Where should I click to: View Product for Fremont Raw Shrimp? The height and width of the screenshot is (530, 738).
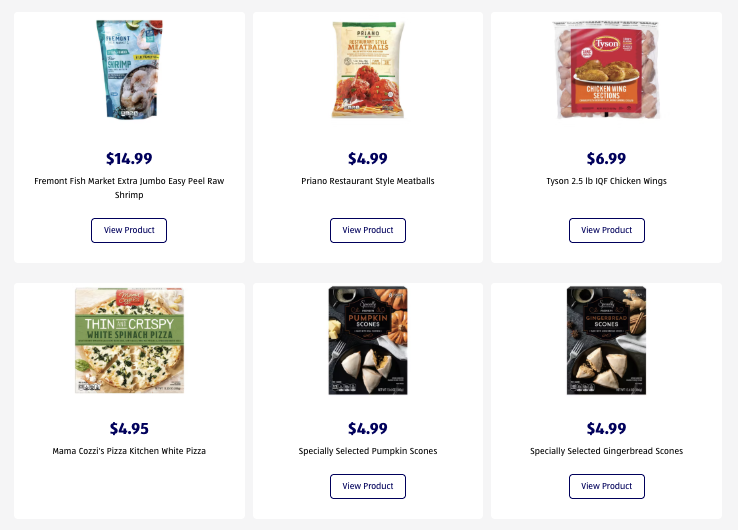129,230
